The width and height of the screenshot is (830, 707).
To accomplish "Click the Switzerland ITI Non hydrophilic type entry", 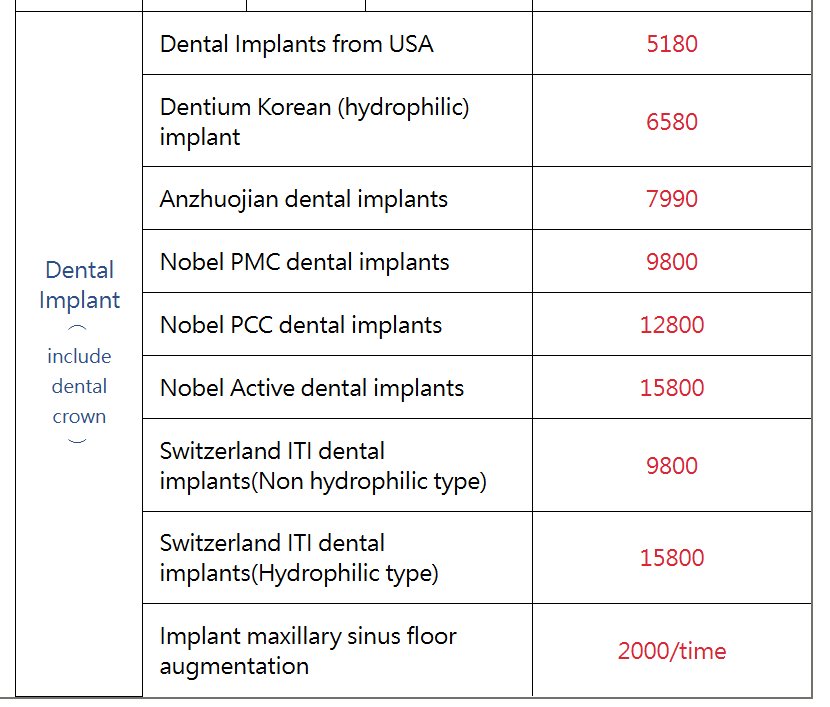I will pos(323,466).
